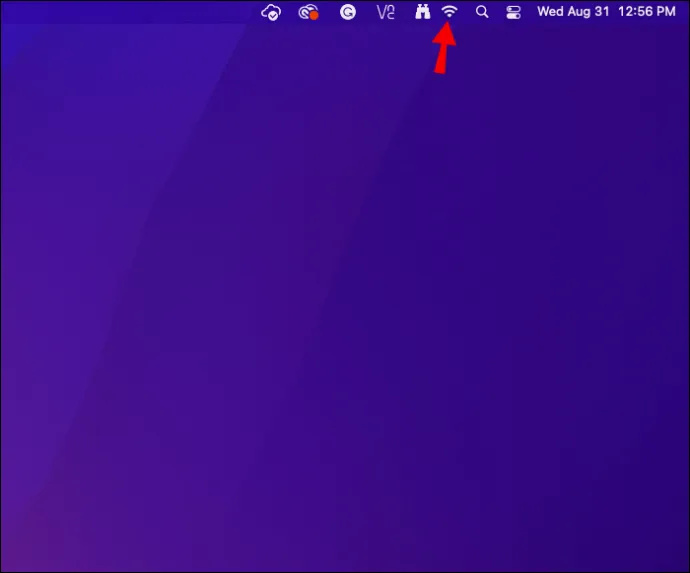Click the 12:56 PM clock
This screenshot has width=690, height=573.
(646, 11)
